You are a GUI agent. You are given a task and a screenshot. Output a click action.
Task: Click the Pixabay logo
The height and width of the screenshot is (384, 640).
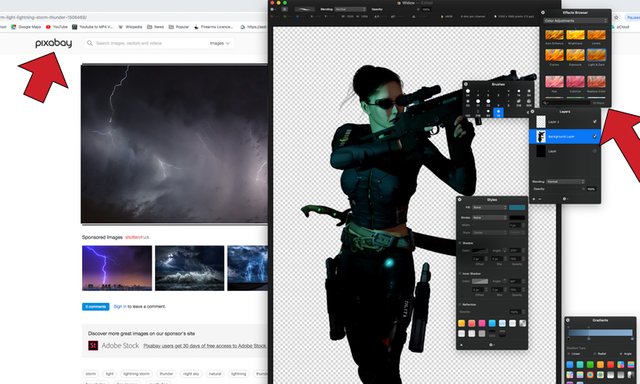tap(53, 43)
